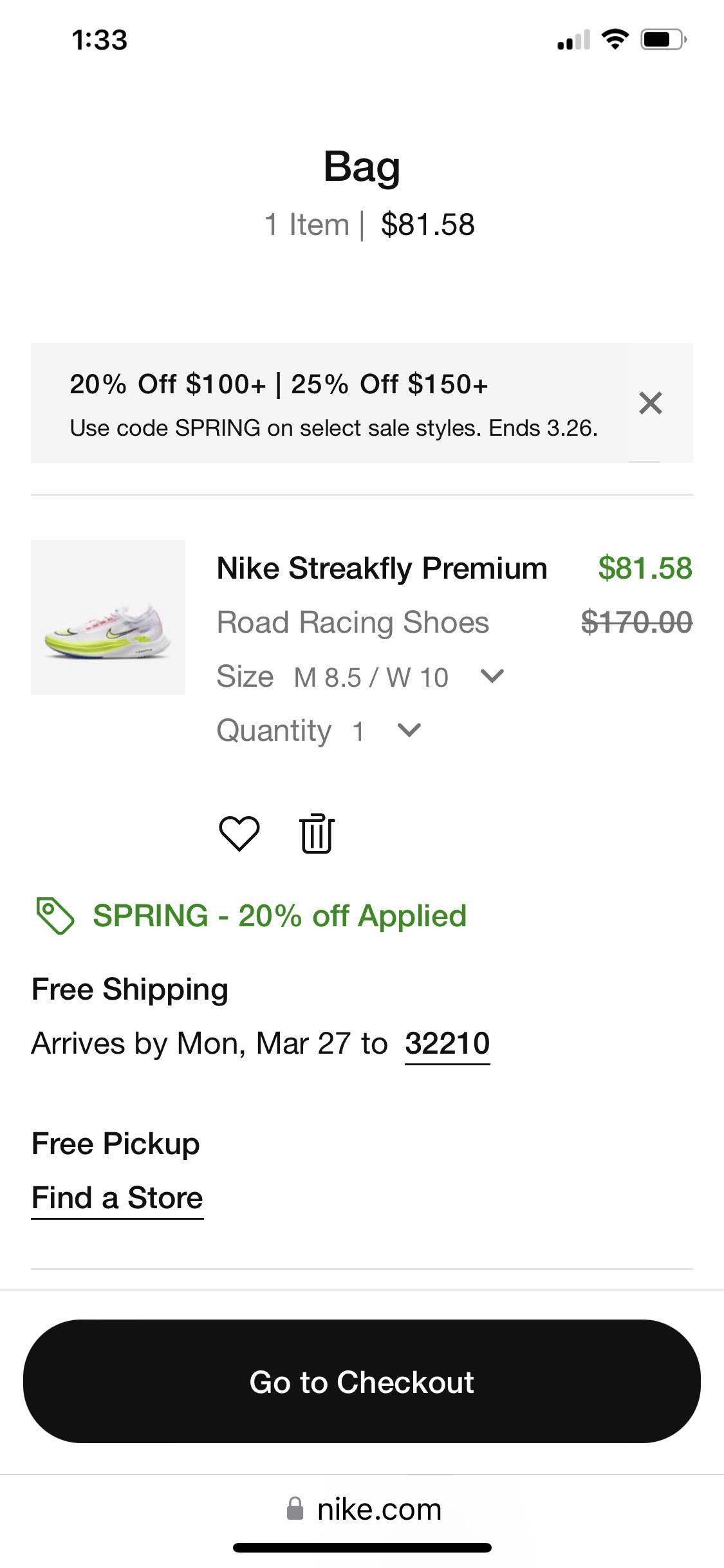Open the Nike Streakfly Premium product title
Screen dimensions: 724x1568
[382, 568]
